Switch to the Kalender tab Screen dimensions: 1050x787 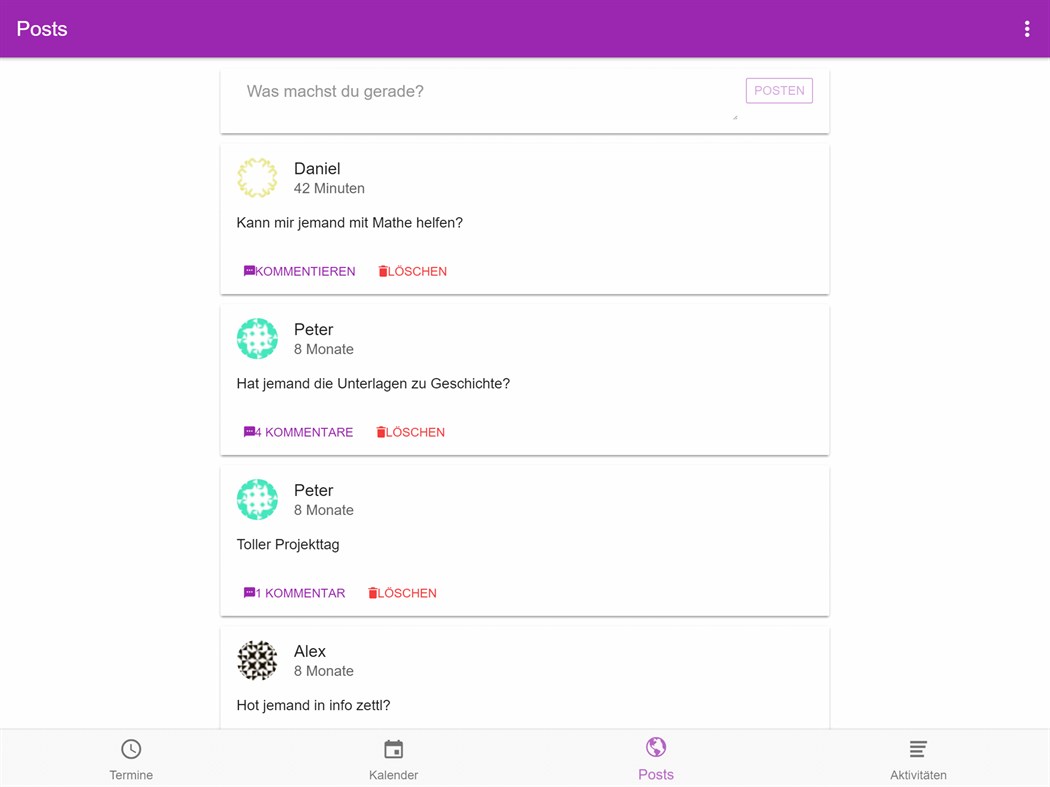coord(393,758)
